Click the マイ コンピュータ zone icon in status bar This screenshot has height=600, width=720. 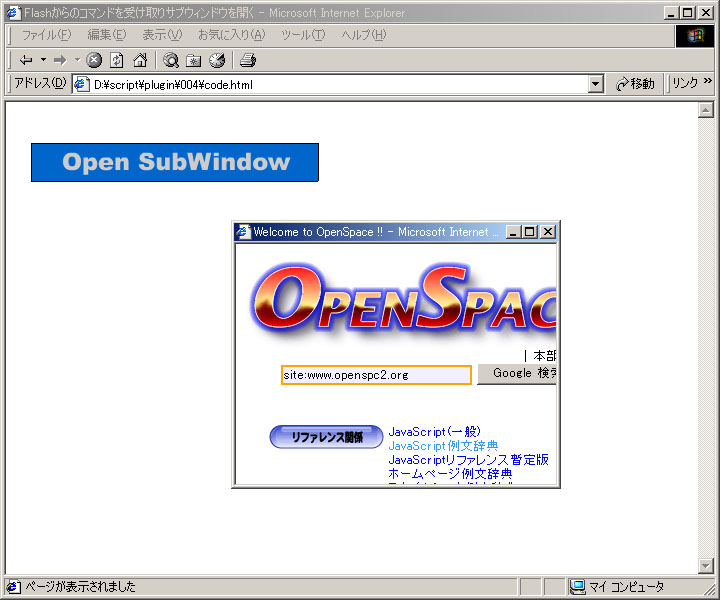click(577, 587)
